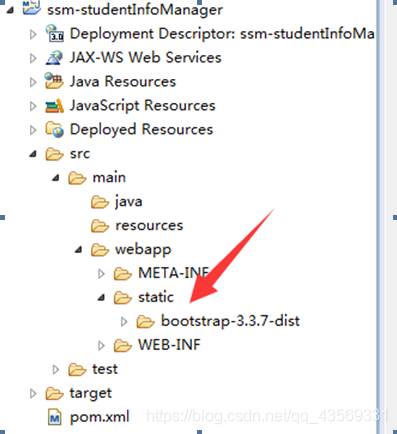Collapse the static folder
Viewport: 397px width, 434px height.
click(x=101, y=298)
